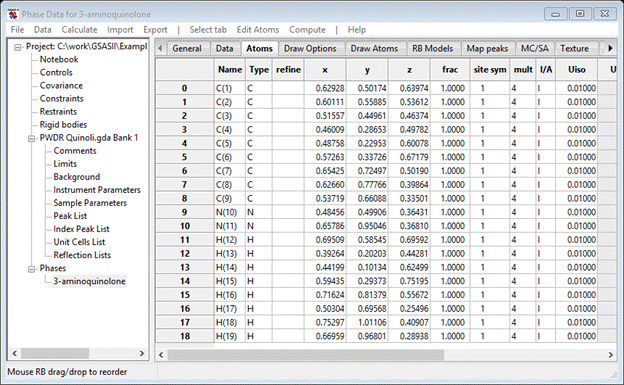624x385 pixels.
Task: Select Notebook in the project tree
Action: tap(59, 59)
